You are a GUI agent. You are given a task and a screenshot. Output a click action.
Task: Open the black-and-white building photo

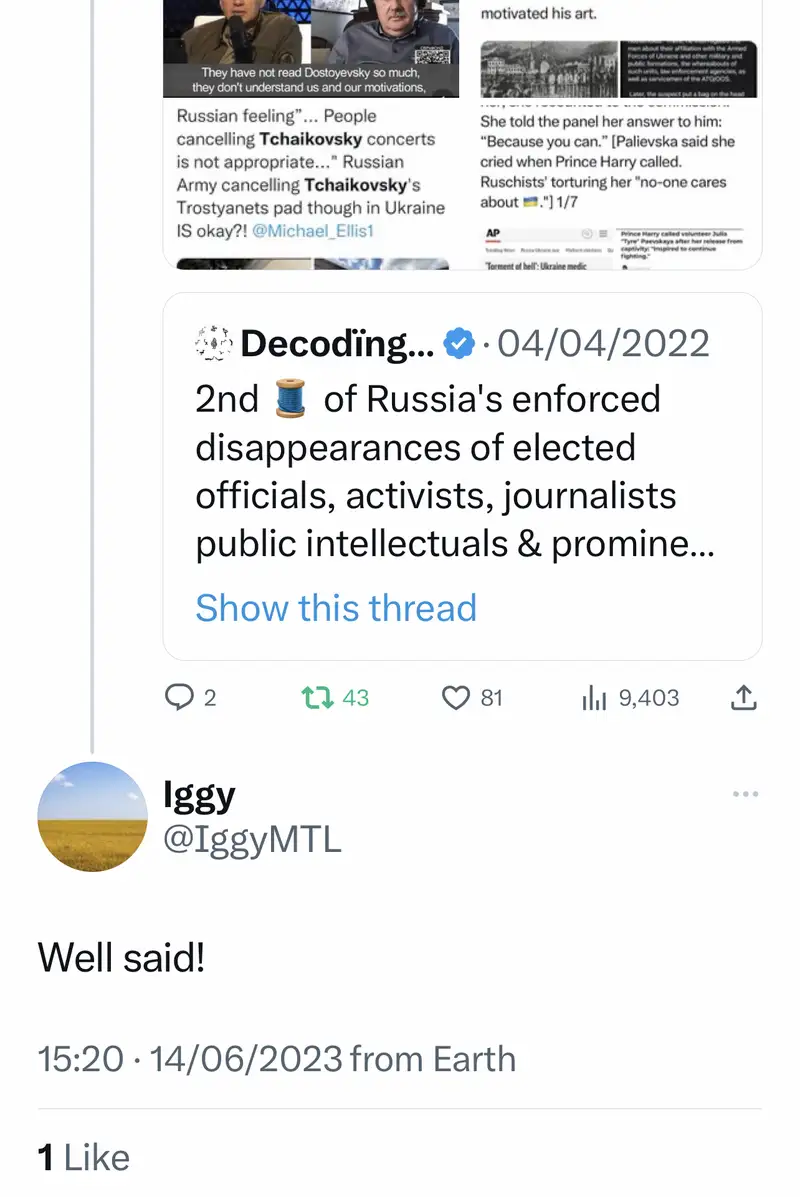(550, 67)
